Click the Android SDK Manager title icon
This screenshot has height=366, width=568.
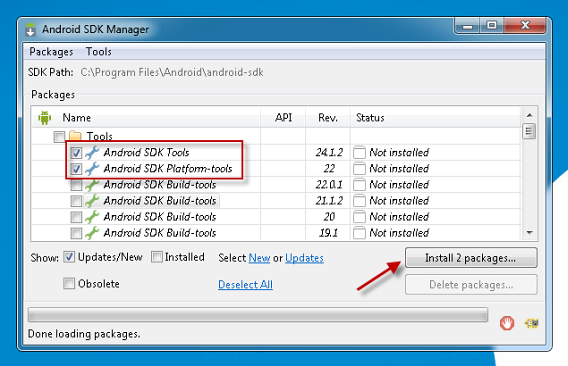coord(31,30)
